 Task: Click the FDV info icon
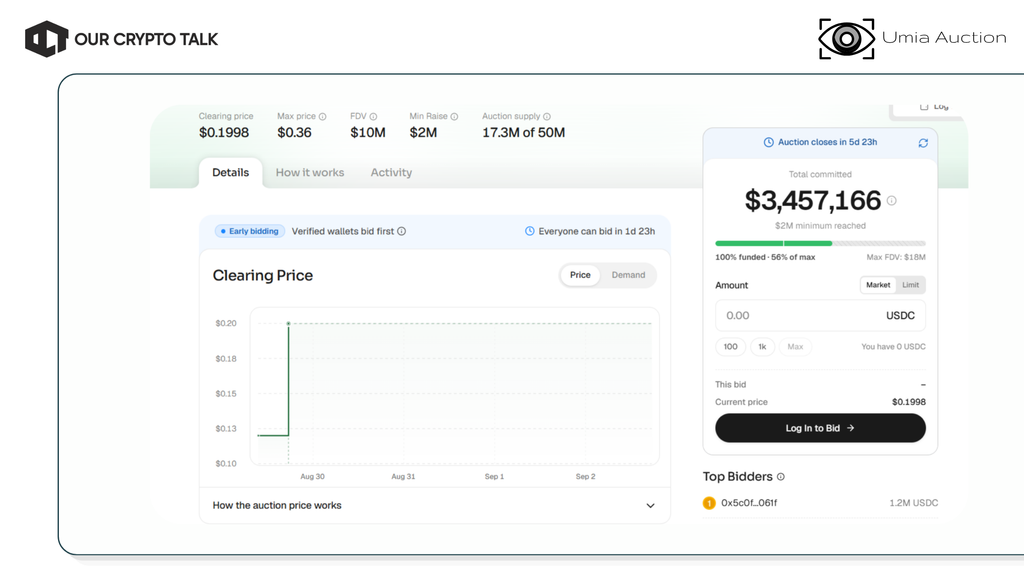coord(374,116)
